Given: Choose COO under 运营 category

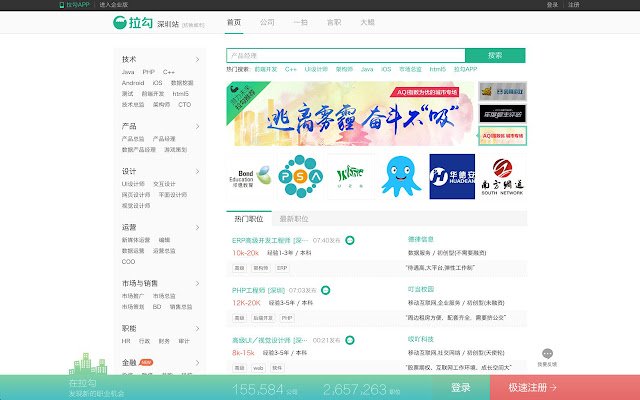Looking at the screenshot, I should [128, 262].
